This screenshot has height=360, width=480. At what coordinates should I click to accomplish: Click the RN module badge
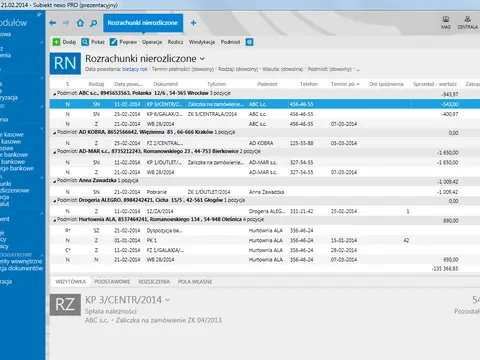[x=65, y=63]
